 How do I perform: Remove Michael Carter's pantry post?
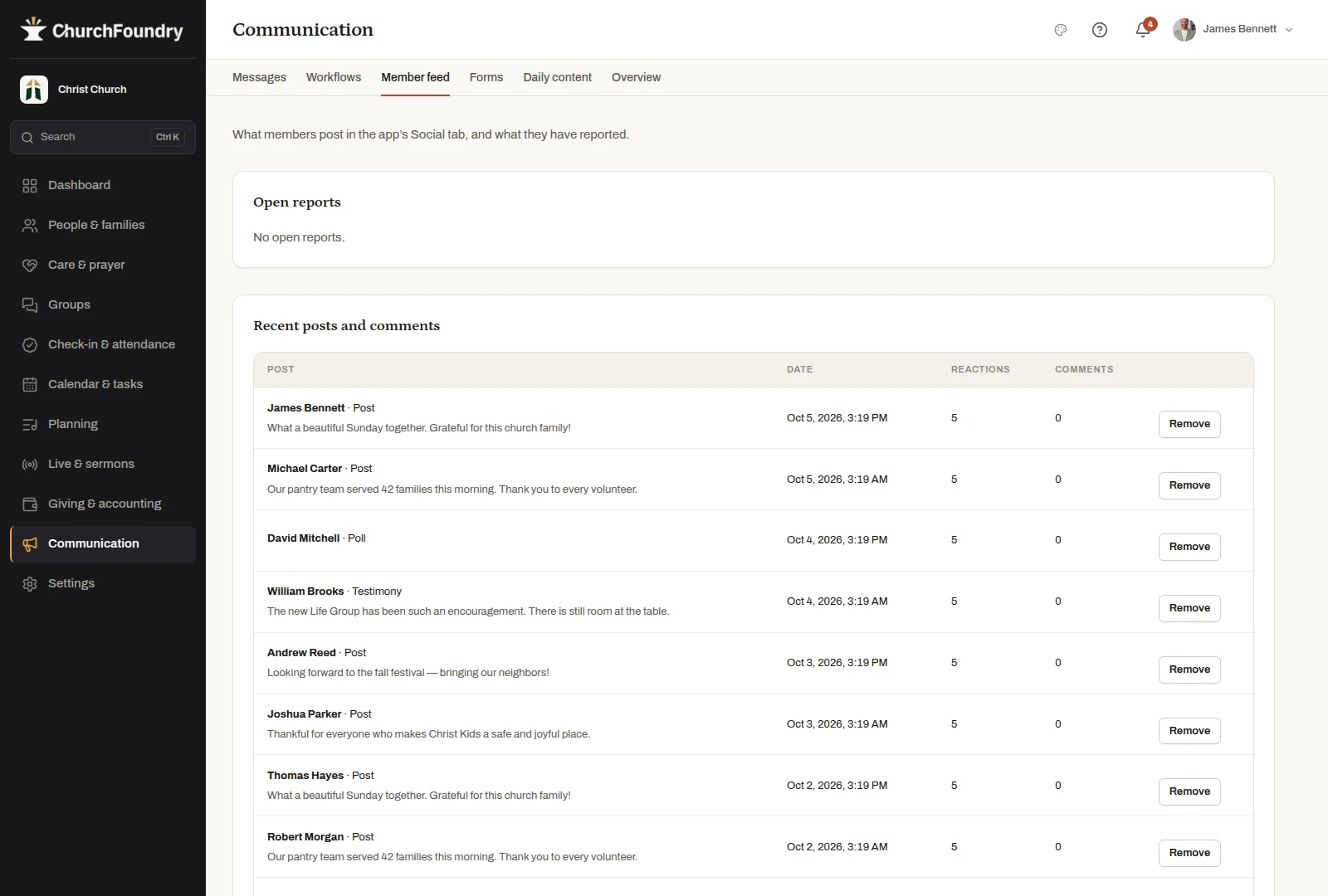[x=1189, y=485]
